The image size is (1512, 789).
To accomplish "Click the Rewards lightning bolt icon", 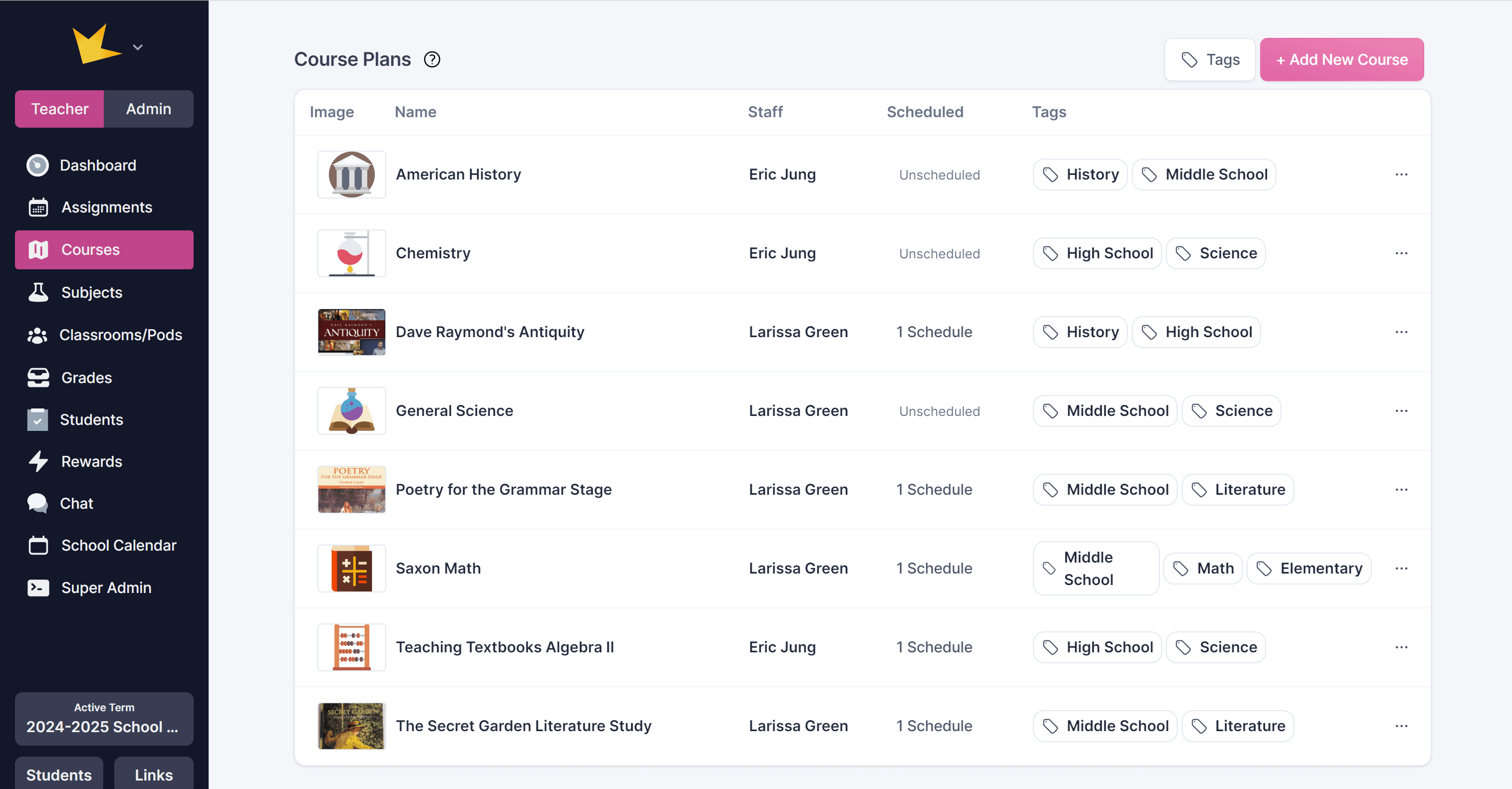I will [38, 462].
